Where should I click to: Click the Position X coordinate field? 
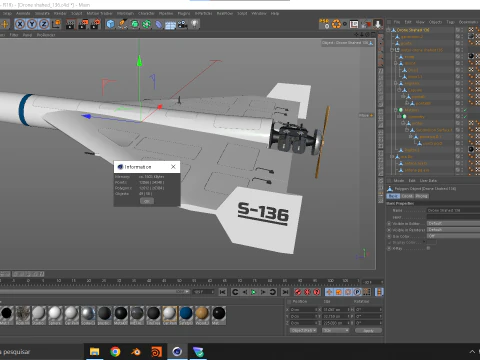tap(303, 310)
